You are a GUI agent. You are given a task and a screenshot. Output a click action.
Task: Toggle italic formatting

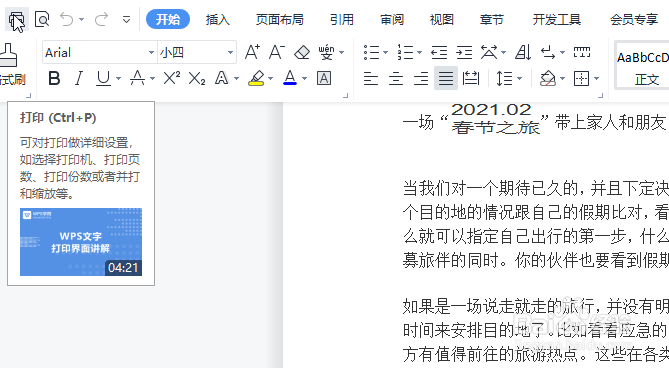click(79, 78)
